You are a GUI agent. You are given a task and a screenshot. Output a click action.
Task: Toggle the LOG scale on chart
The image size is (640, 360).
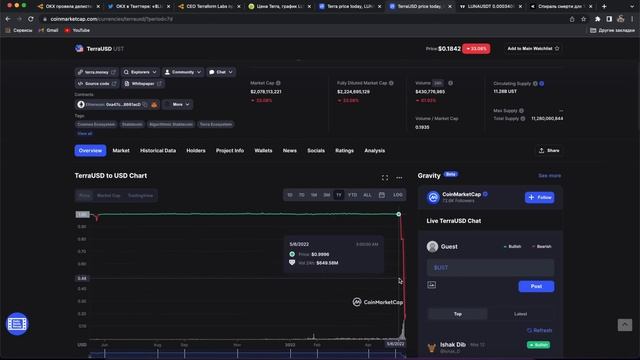click(x=398, y=195)
